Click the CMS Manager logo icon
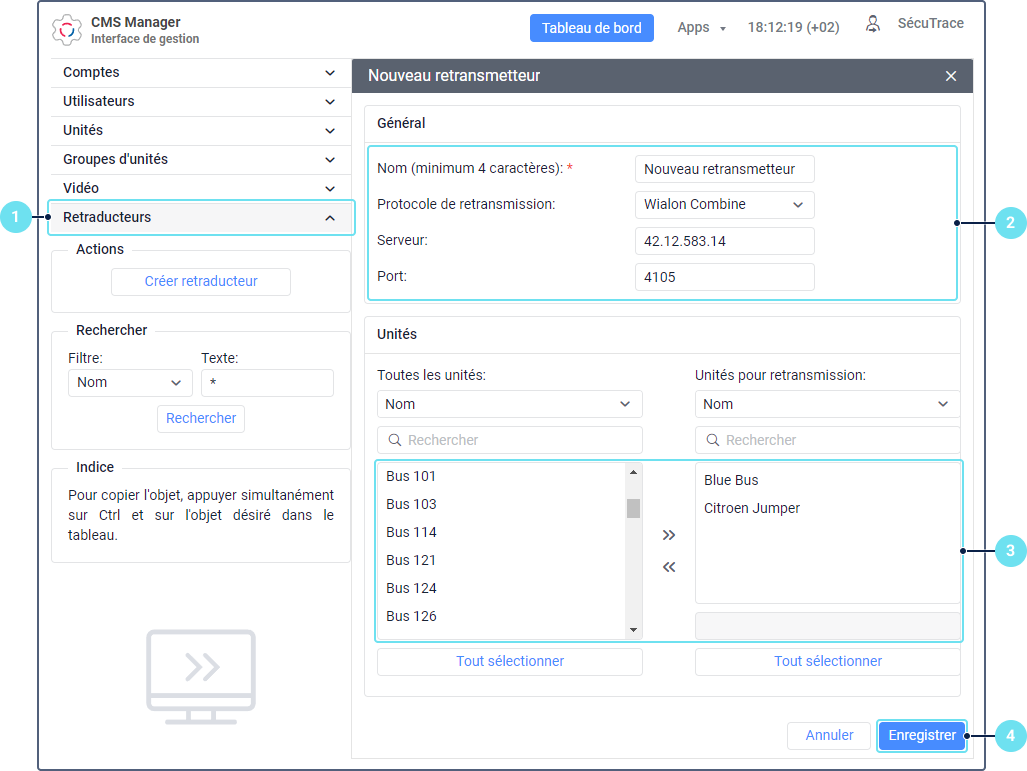This screenshot has height=771, width=1027. click(67, 29)
